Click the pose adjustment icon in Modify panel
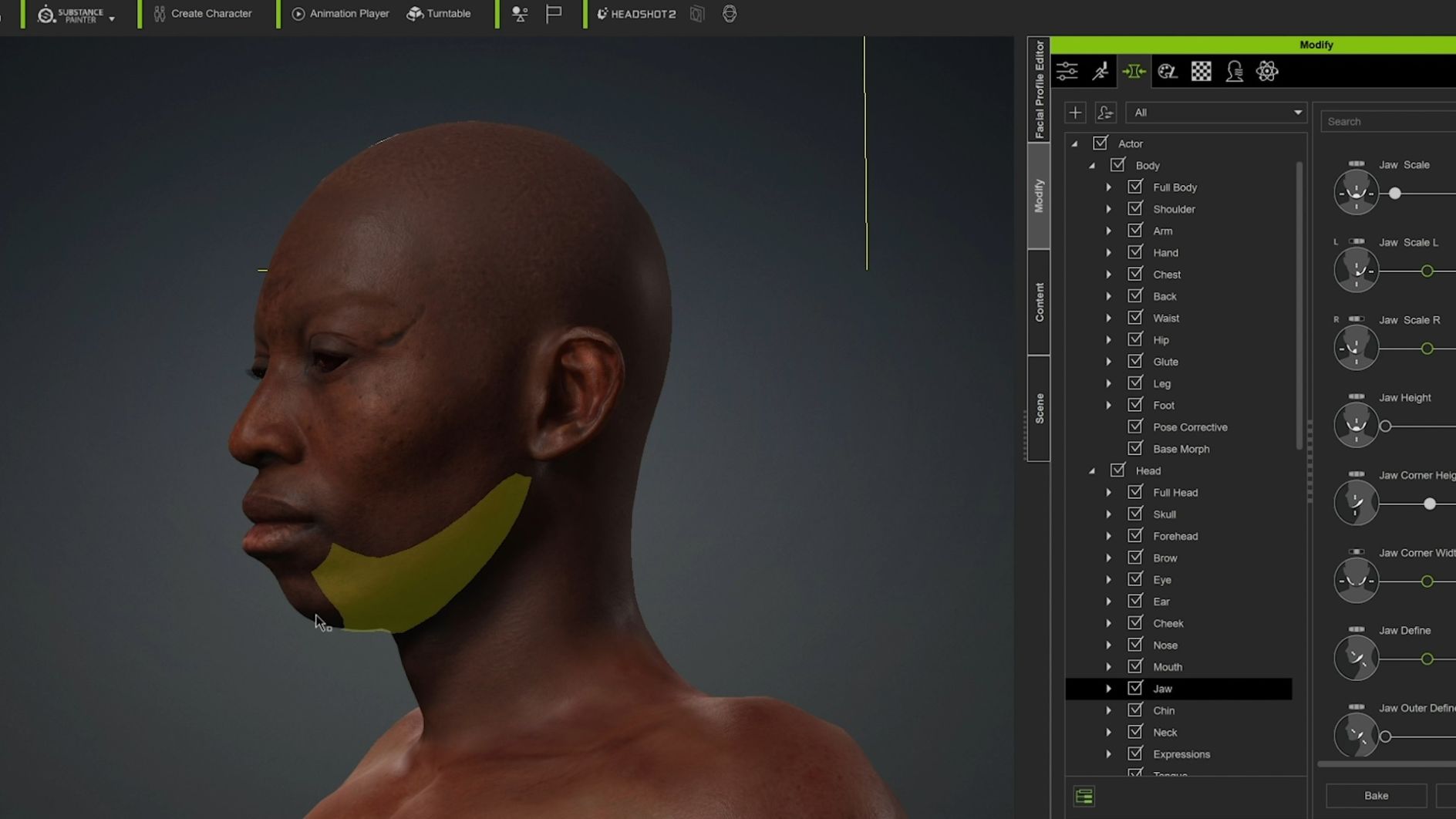Screen dimensions: 1456x819 [x=1100, y=71]
